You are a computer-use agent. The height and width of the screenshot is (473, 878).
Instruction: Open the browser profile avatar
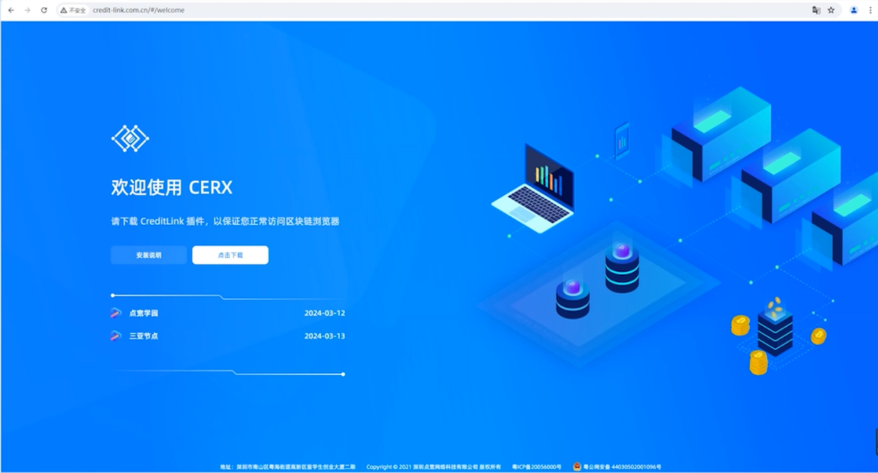(854, 10)
